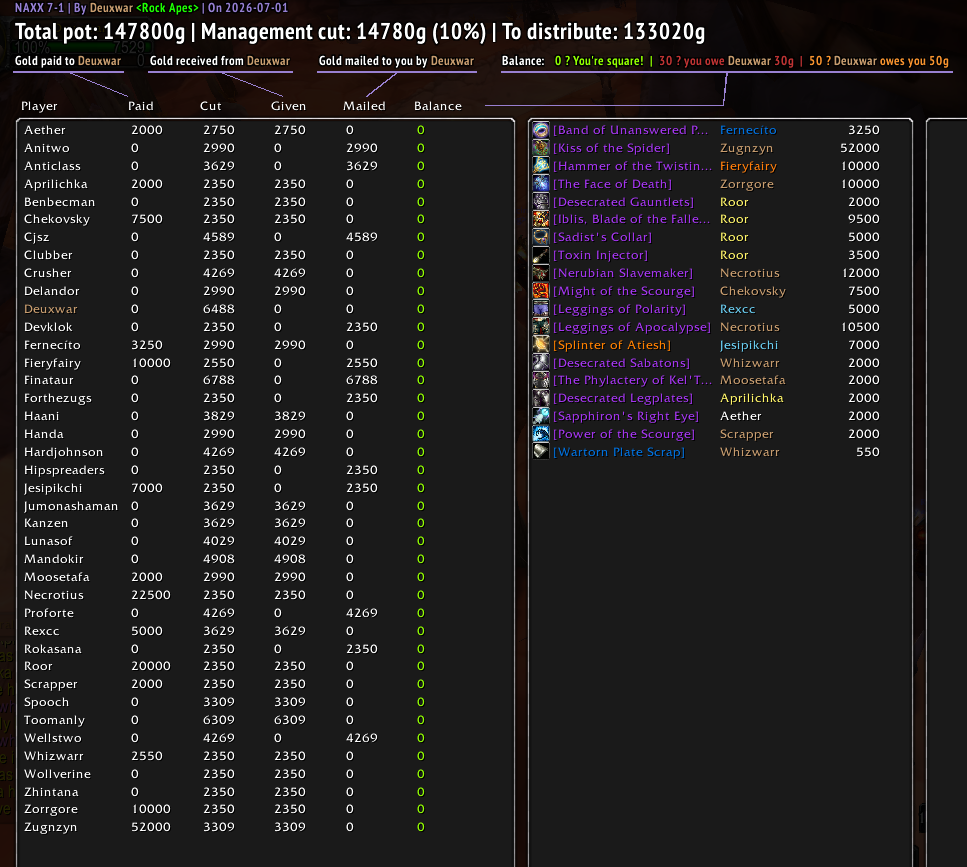Select the Aether player row name
Image resolution: width=967 pixels, height=867 pixels.
click(x=44, y=130)
